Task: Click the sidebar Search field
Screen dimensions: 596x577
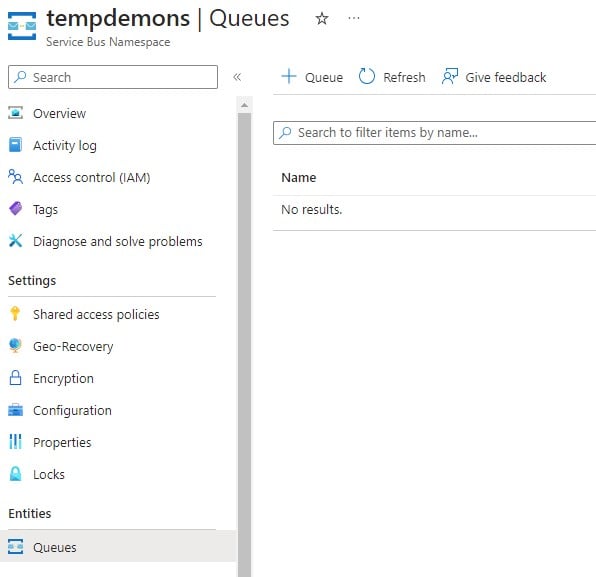Action: pyautogui.click(x=113, y=77)
